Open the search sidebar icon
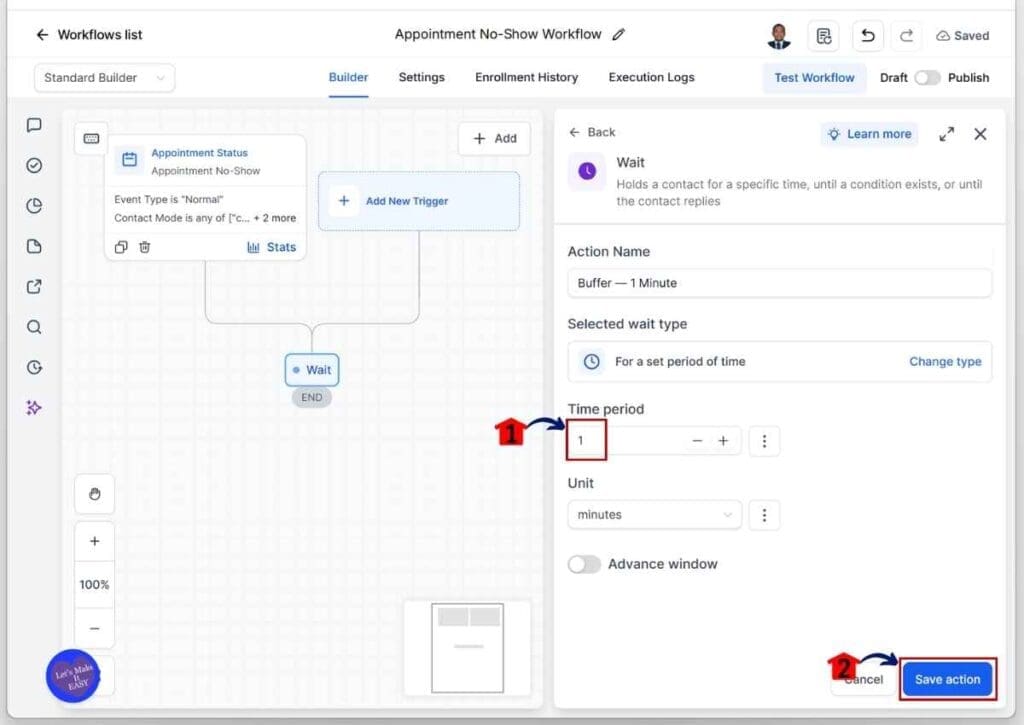 click(x=34, y=327)
